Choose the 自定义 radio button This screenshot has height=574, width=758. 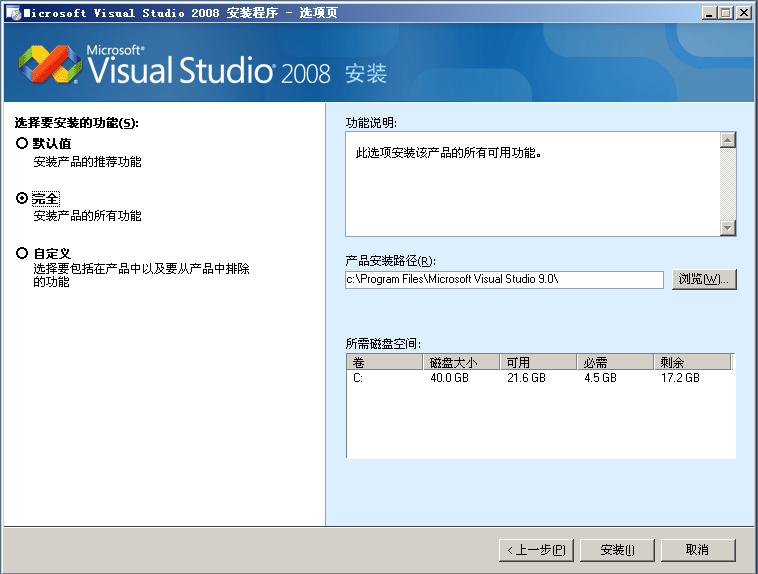[22, 253]
